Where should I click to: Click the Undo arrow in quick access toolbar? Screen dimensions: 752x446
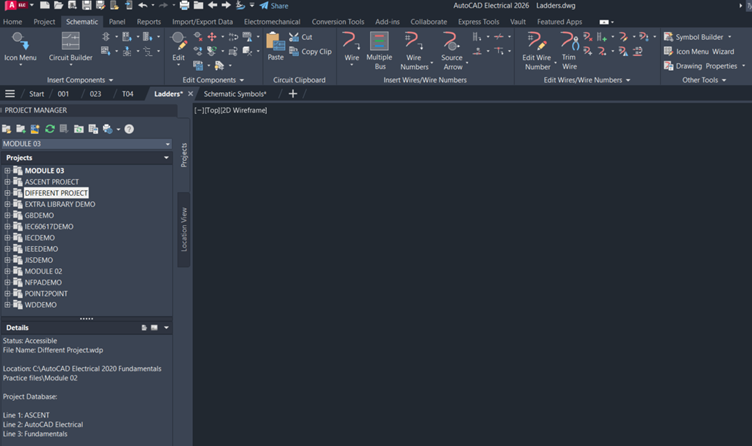tap(142, 5)
